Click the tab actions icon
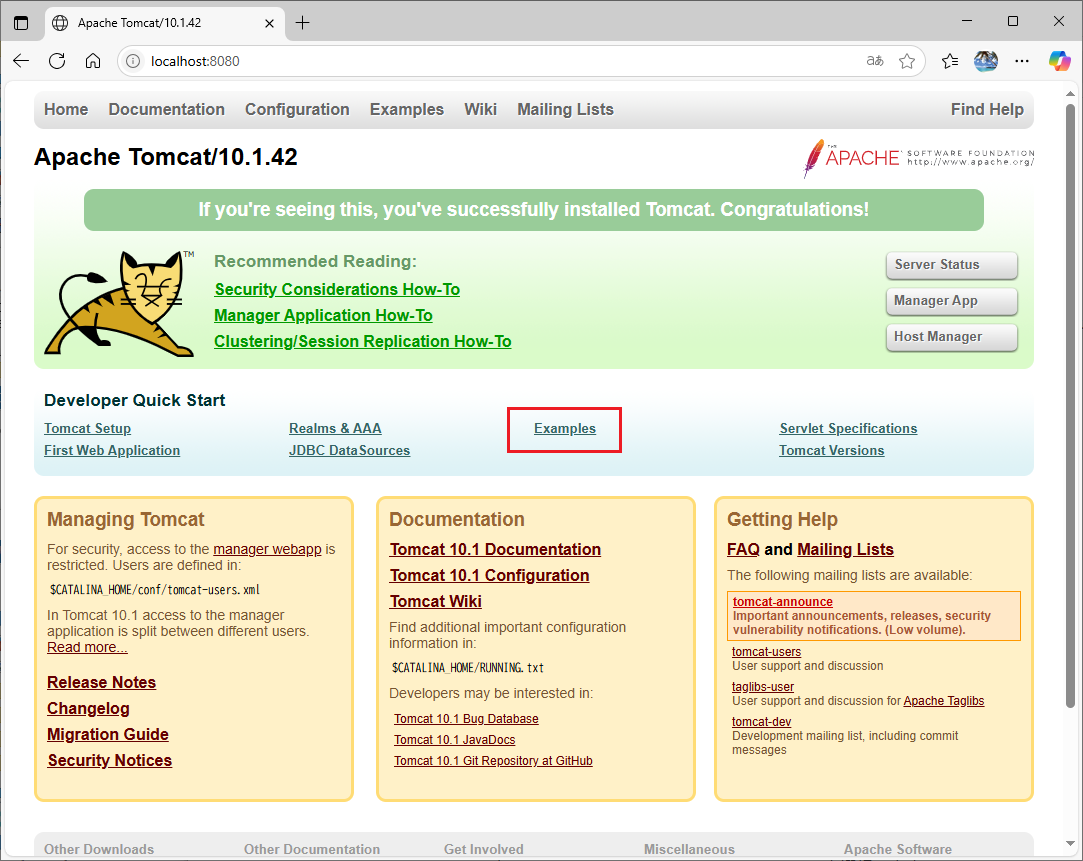1083x861 pixels. pyautogui.click(x=21, y=22)
